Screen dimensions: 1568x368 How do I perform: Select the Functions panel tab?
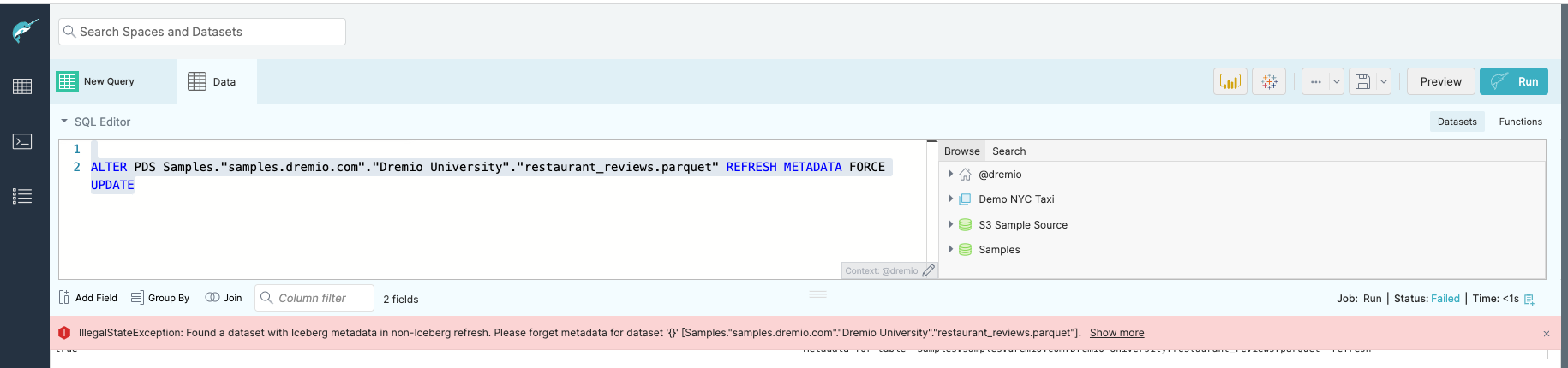click(1520, 122)
